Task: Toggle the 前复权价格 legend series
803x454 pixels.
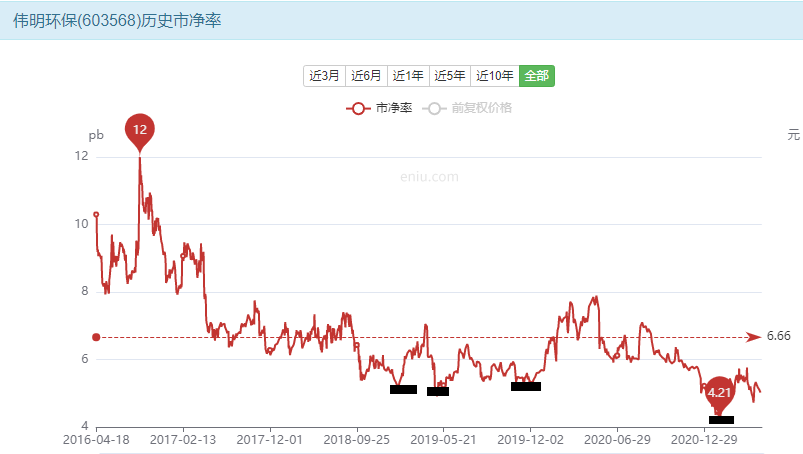Action: (467, 108)
